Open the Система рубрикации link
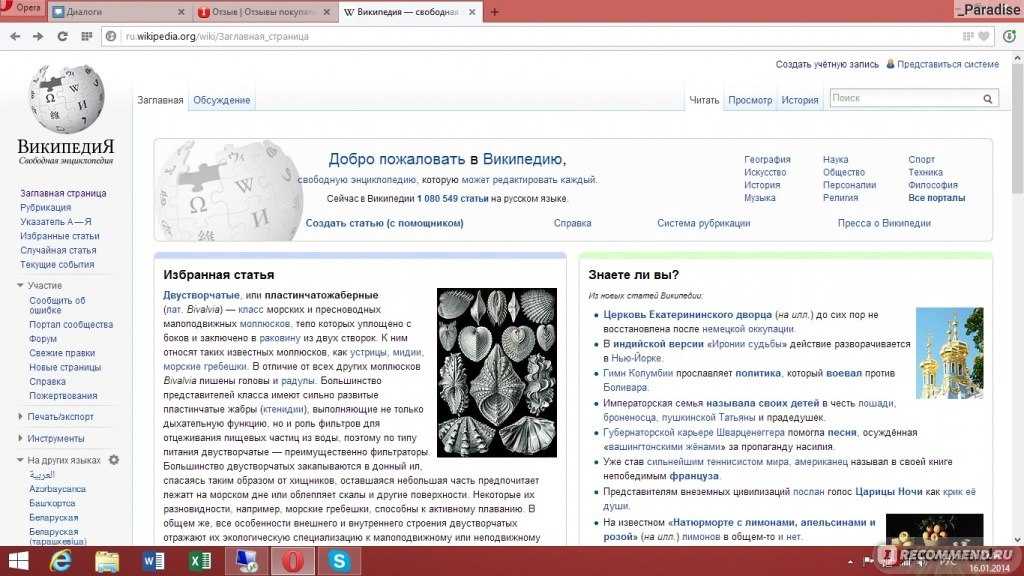Viewport: 1024px width, 576px height. 703,223
